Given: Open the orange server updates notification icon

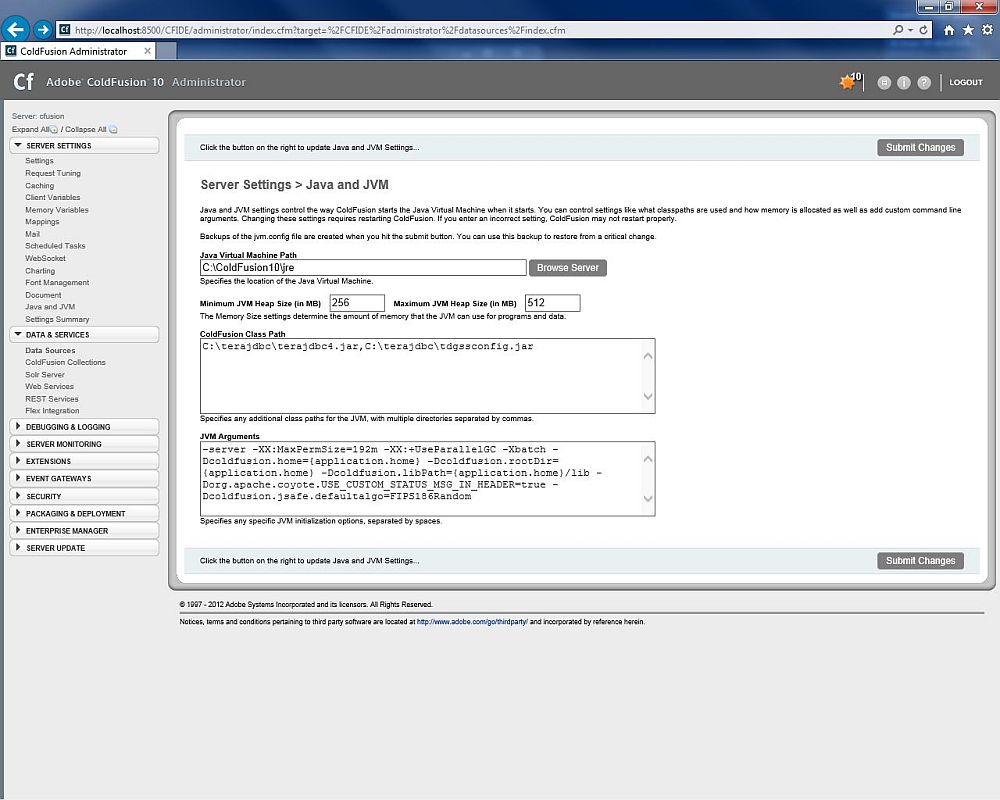Looking at the screenshot, I should point(848,82).
